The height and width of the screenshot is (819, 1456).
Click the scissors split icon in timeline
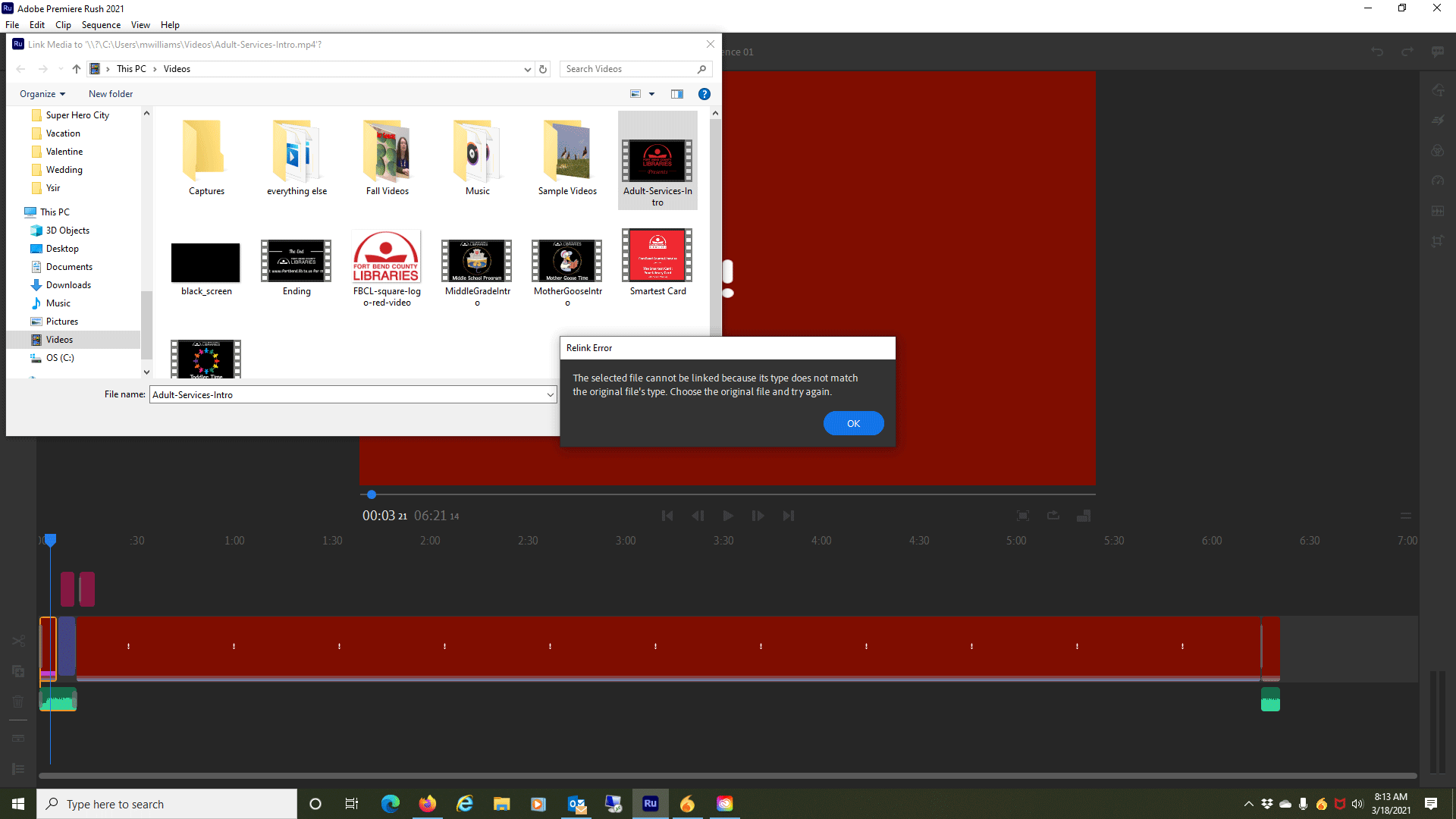point(18,641)
